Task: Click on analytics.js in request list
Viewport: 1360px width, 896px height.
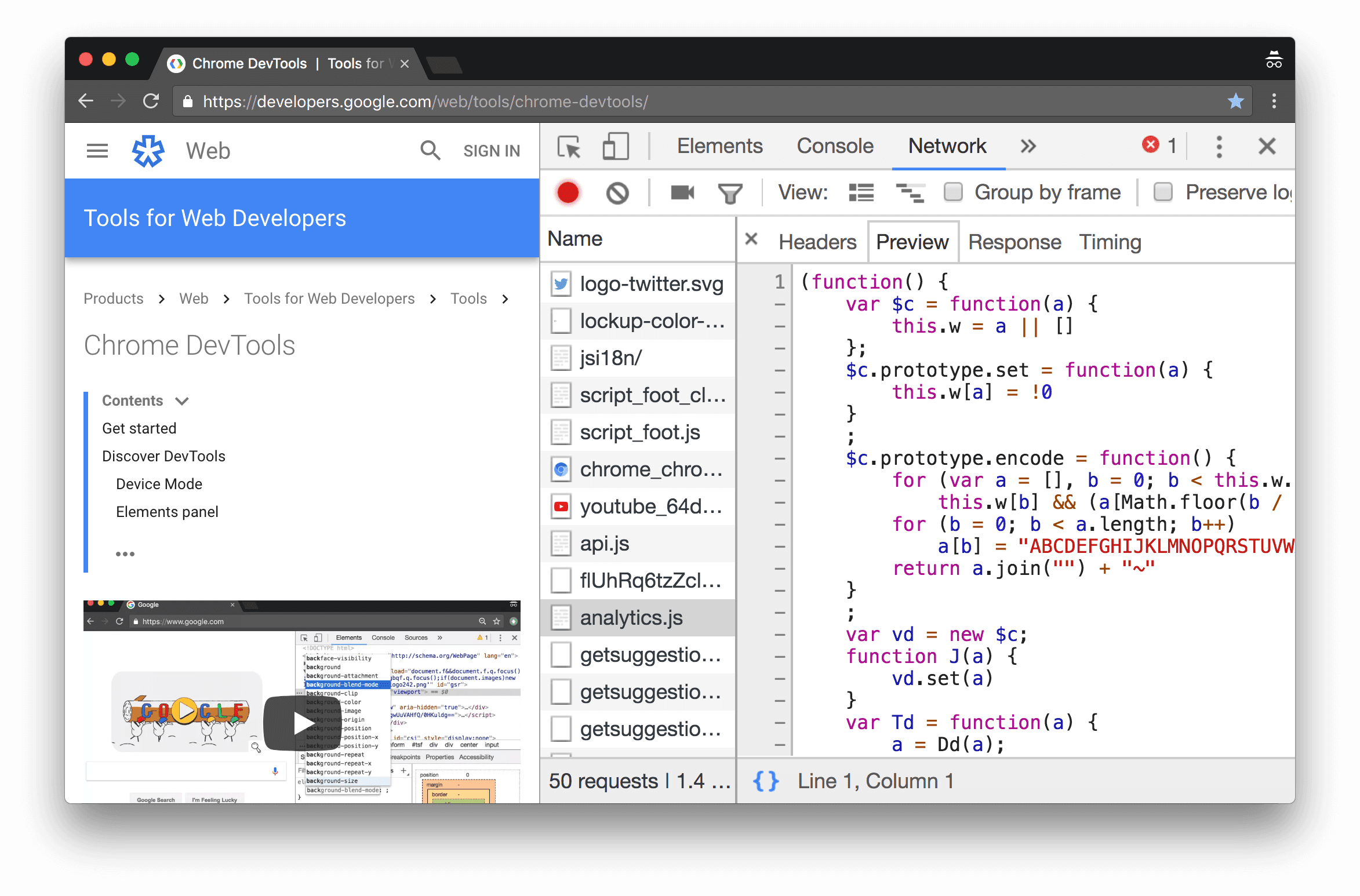Action: pyautogui.click(x=633, y=617)
